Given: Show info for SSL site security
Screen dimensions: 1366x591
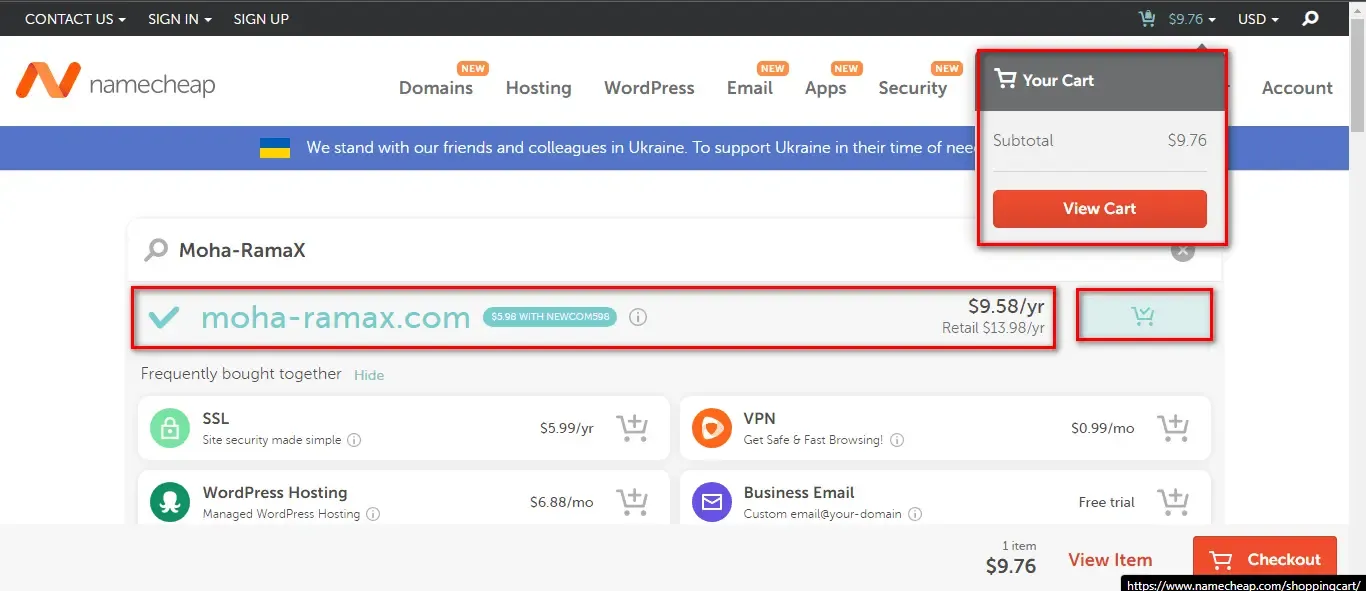Looking at the screenshot, I should 354,440.
